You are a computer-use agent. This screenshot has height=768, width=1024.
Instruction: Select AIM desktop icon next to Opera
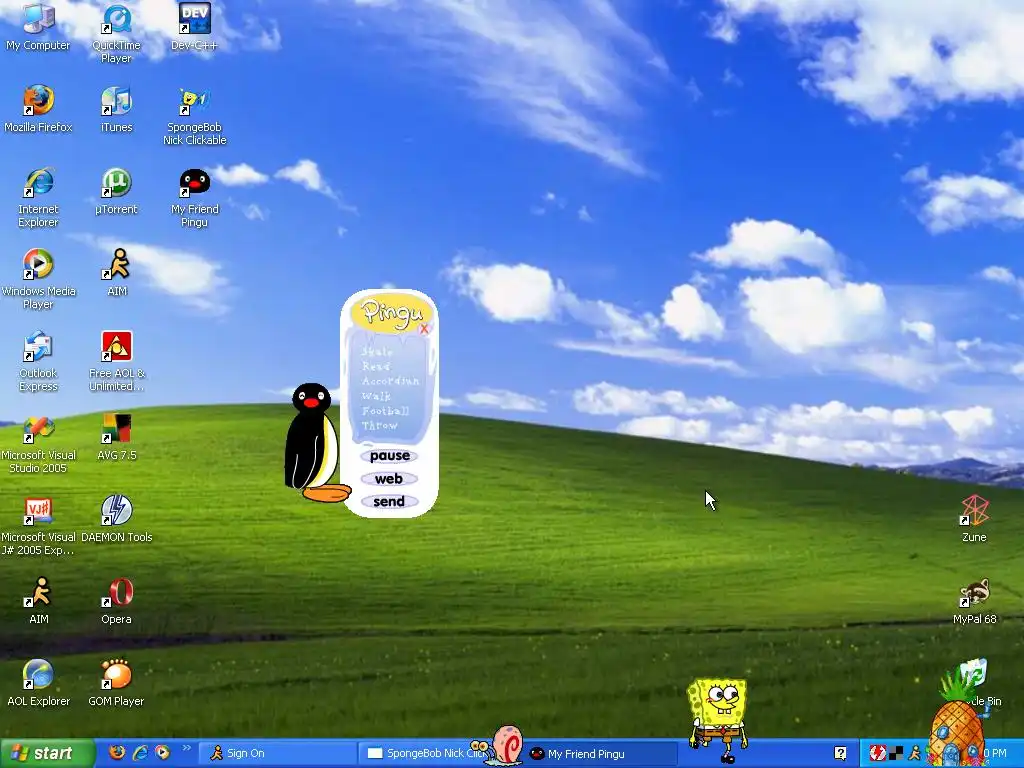pyautogui.click(x=38, y=601)
